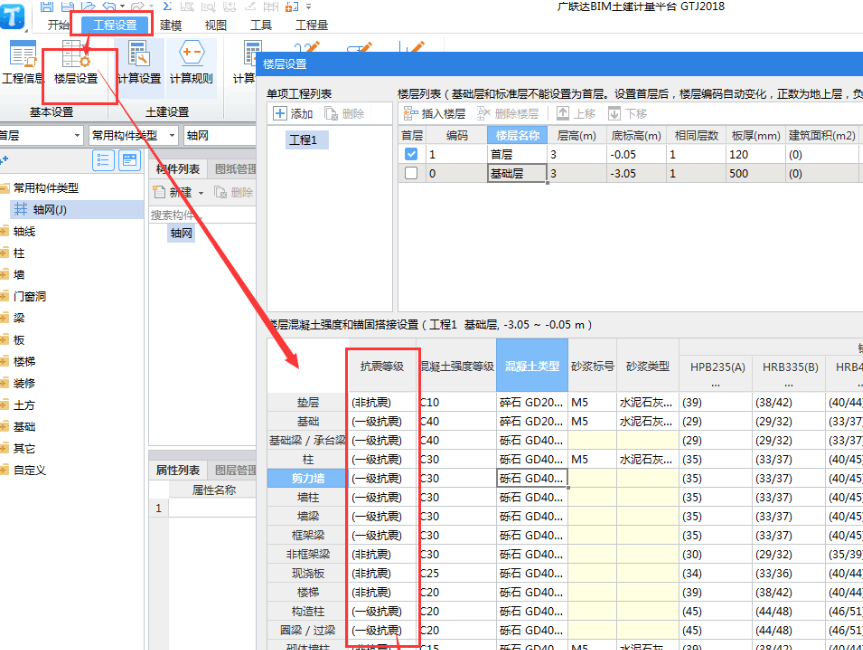Uncheck the 首层 checkbox for floor code 1
863x650 pixels.
411,154
